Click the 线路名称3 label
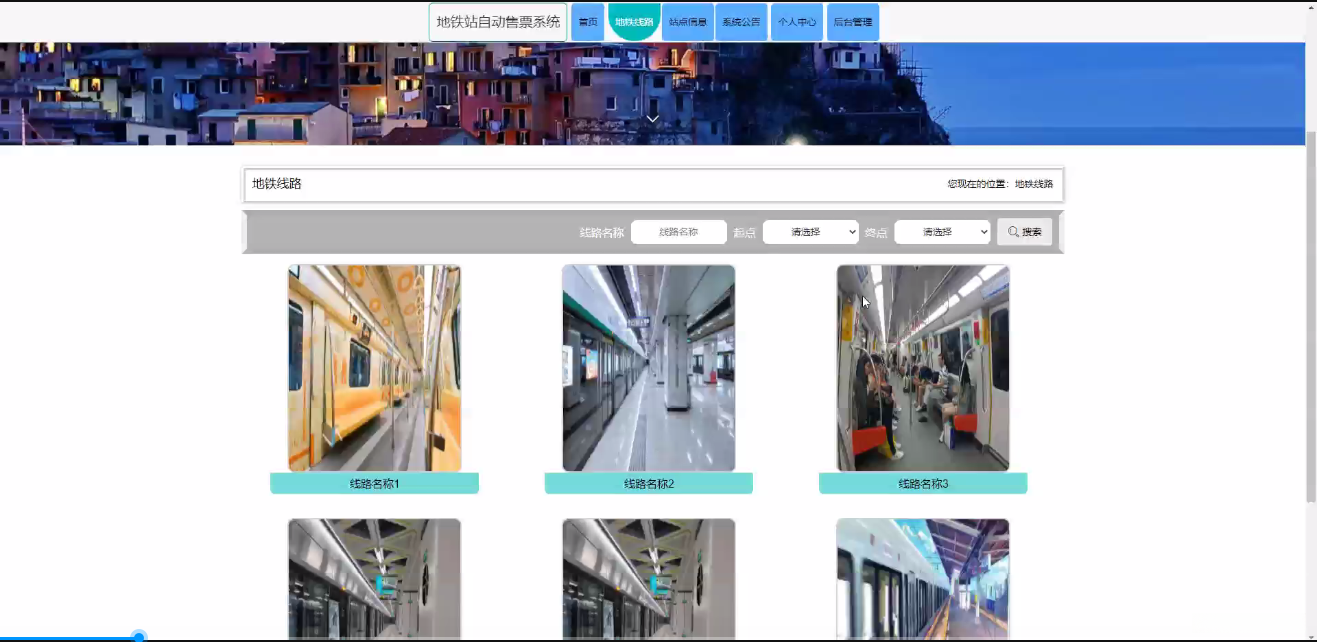Image resolution: width=1317 pixels, height=642 pixels. [x=922, y=484]
